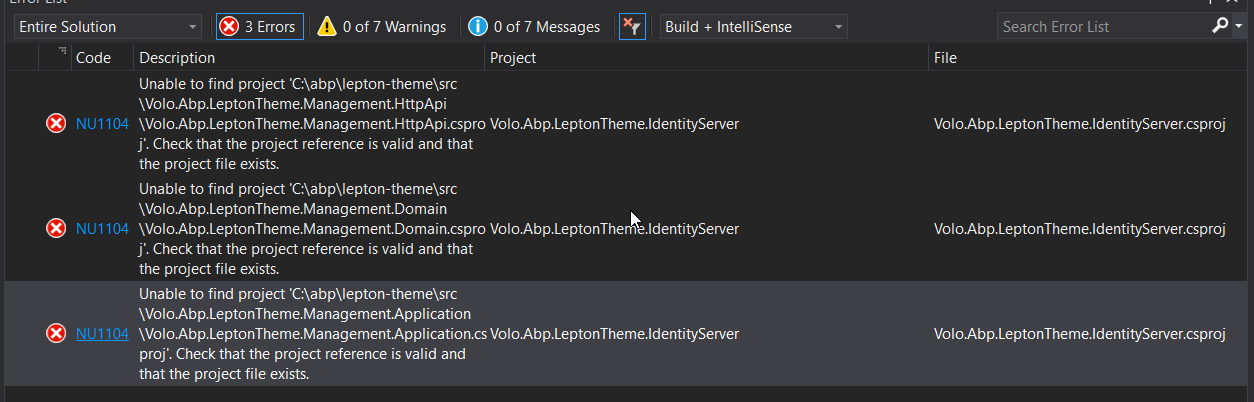Click the magnifier icon in Search Error List
Screen dimensions: 1254x402
click(1220, 26)
